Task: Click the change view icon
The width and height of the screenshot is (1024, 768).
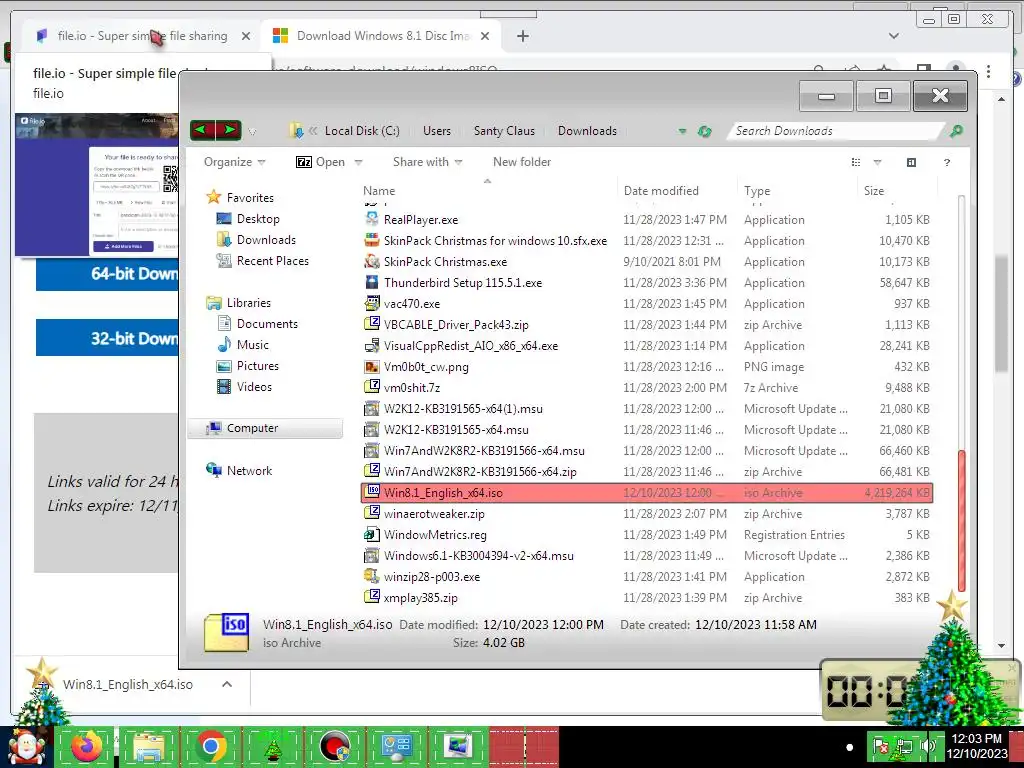Action: click(856, 162)
